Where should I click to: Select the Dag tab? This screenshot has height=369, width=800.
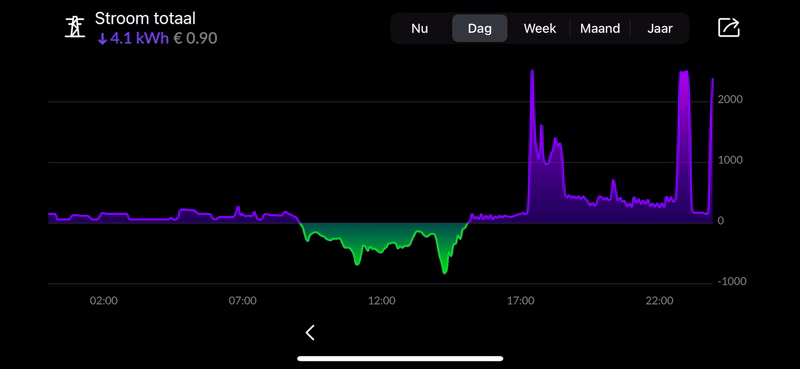[x=480, y=28]
